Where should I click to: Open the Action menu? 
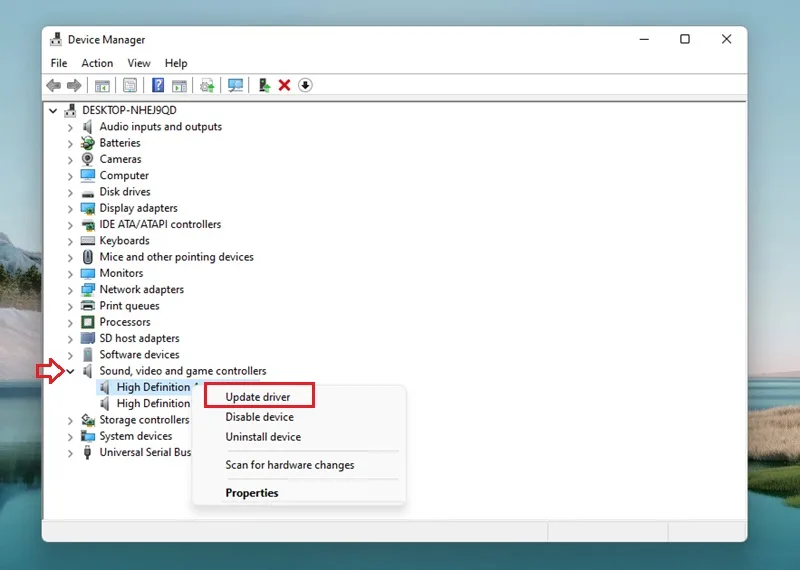pos(97,63)
